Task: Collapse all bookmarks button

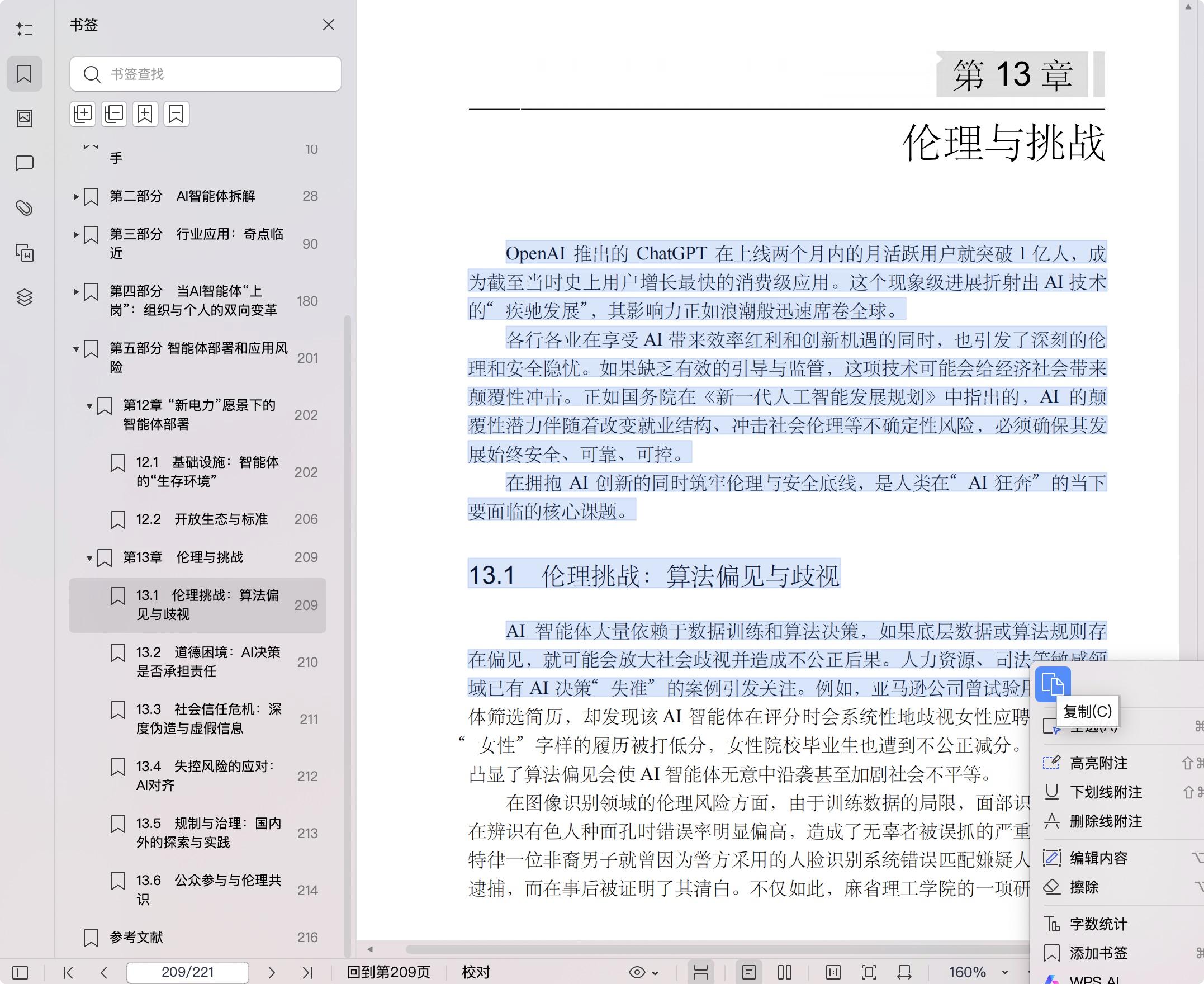Action: click(114, 115)
